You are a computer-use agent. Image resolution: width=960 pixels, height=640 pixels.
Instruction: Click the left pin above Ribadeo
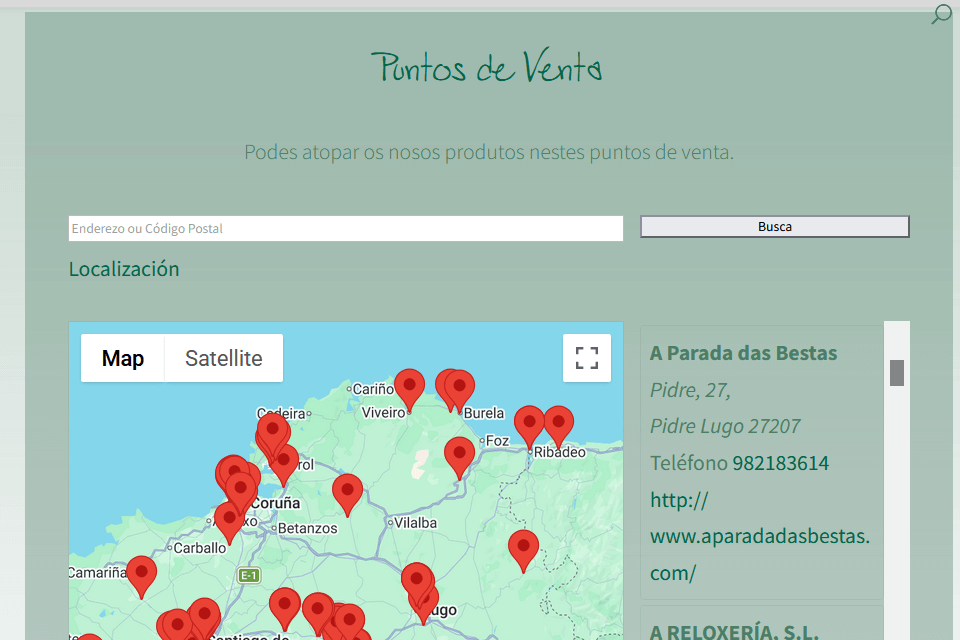(529, 427)
